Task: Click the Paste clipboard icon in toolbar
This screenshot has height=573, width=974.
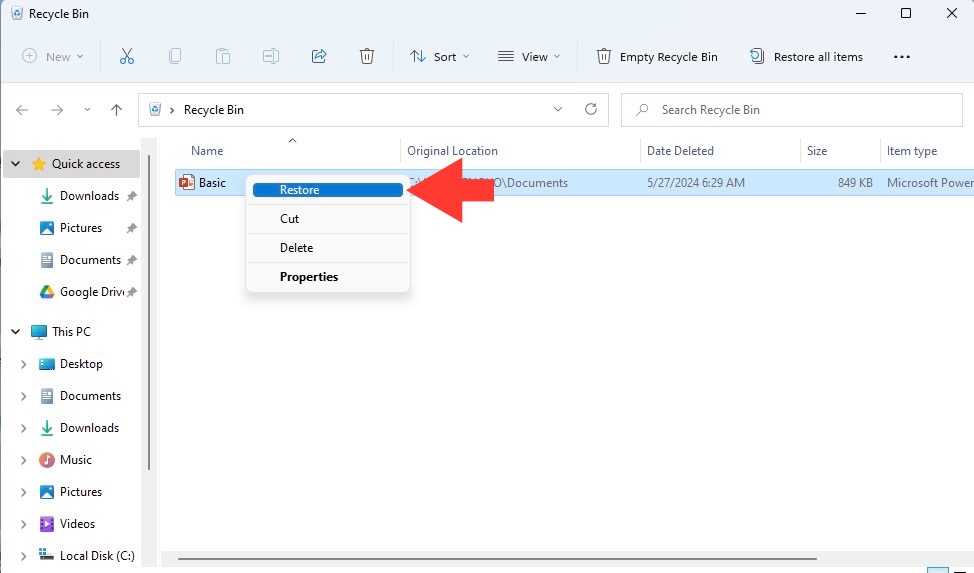Action: tap(222, 57)
